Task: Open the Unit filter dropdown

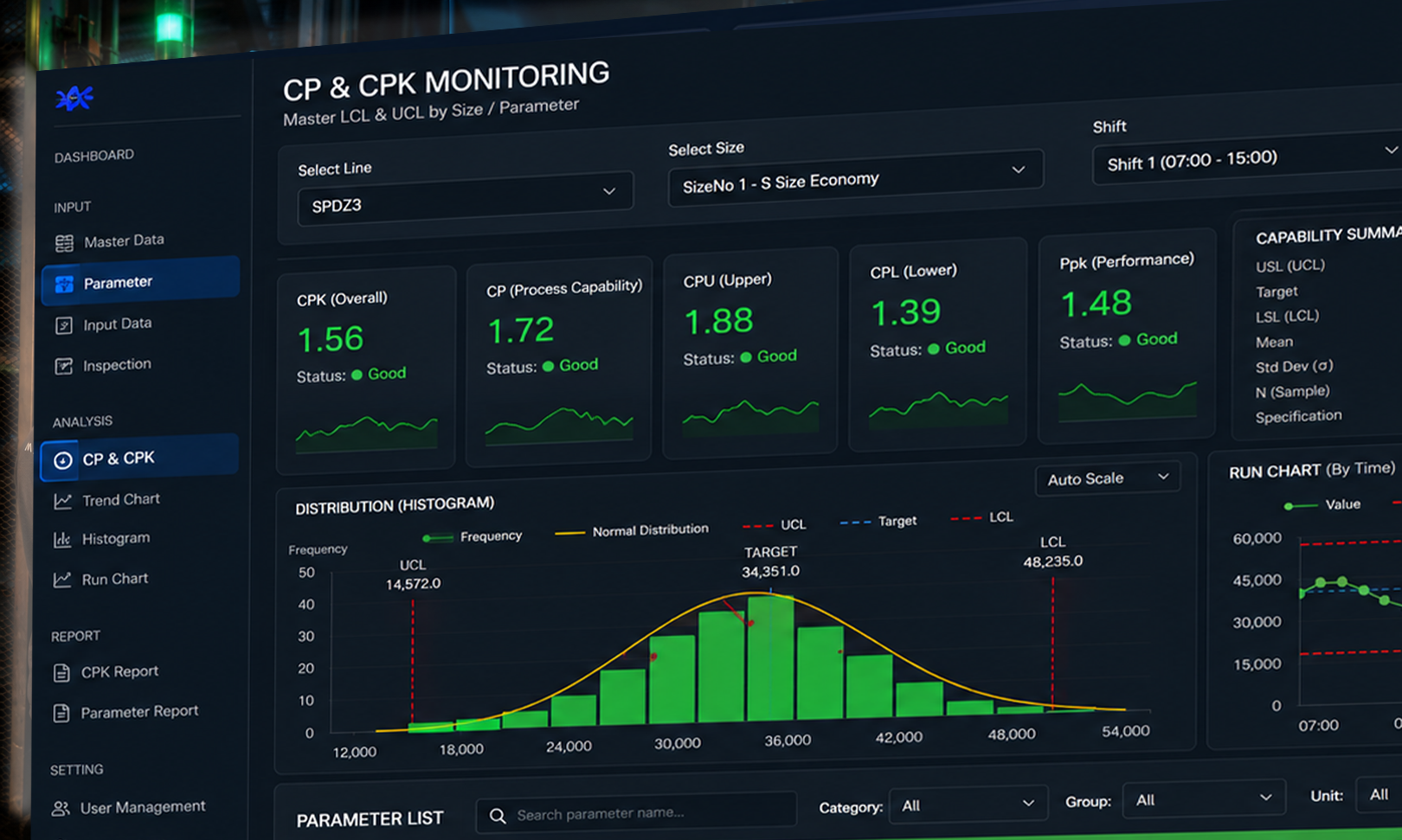Action: 1379,794
